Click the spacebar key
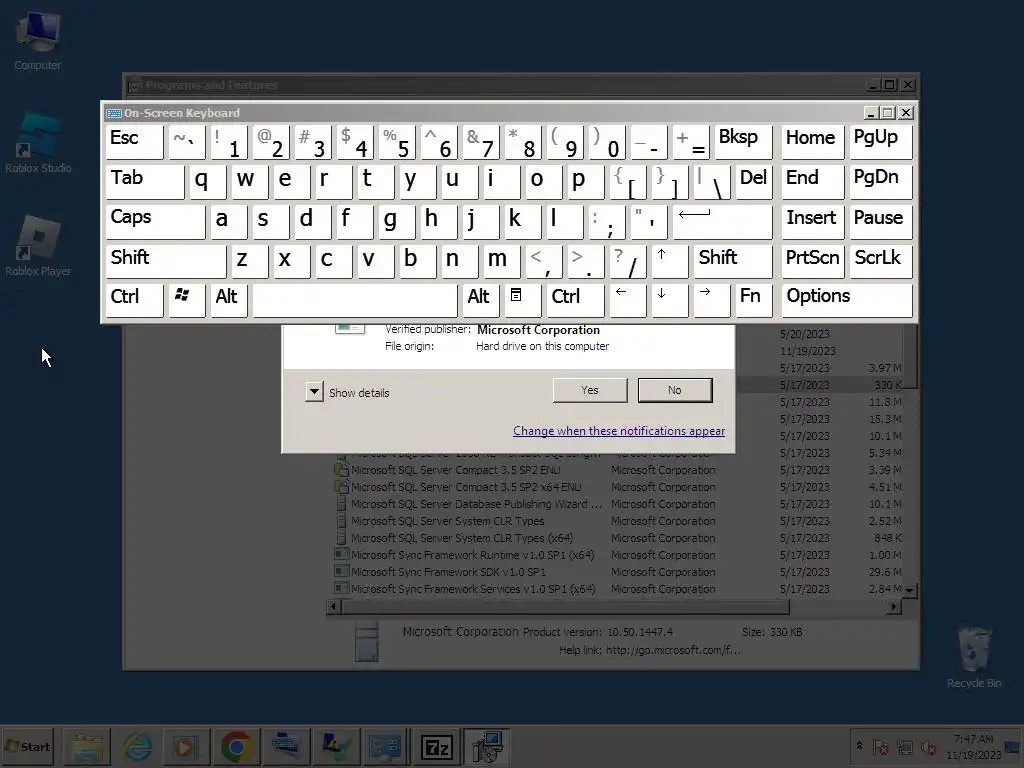 355,301
